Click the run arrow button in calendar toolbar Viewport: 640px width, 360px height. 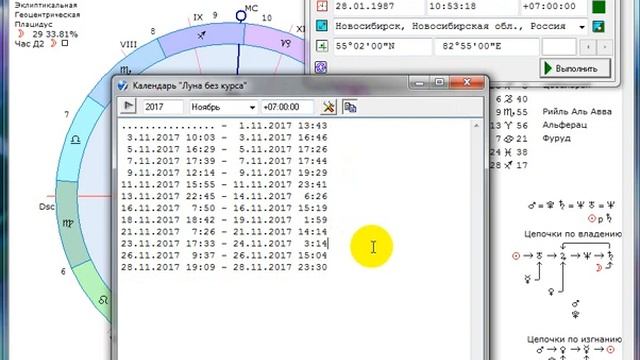(x=128, y=107)
